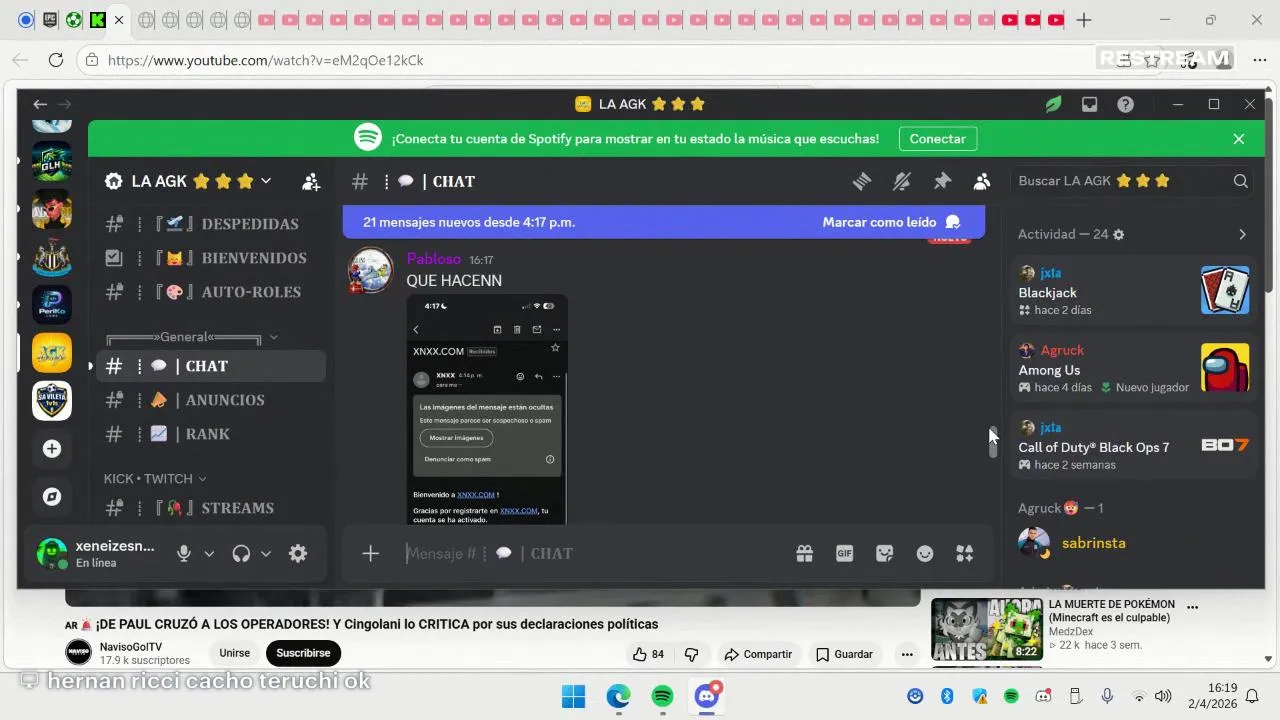Open the SAVILETA server icon
Screen dimensions: 1280x720
tap(52, 401)
